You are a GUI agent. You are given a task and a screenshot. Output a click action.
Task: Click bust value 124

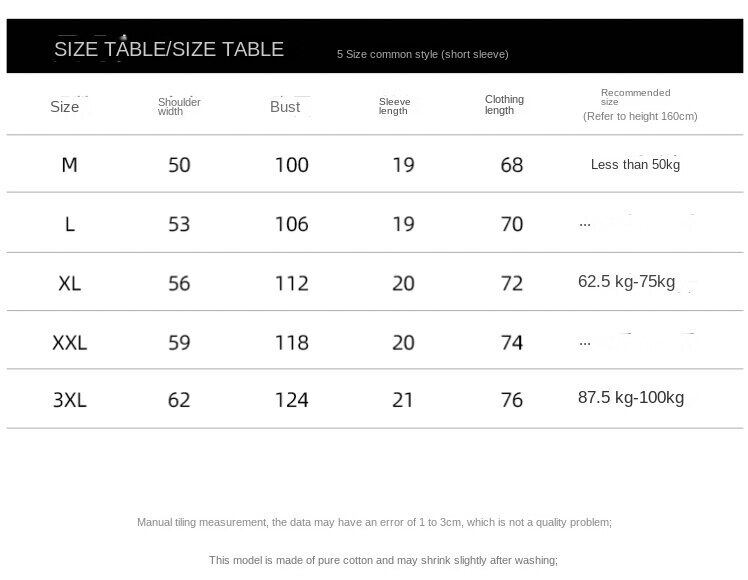[292, 400]
